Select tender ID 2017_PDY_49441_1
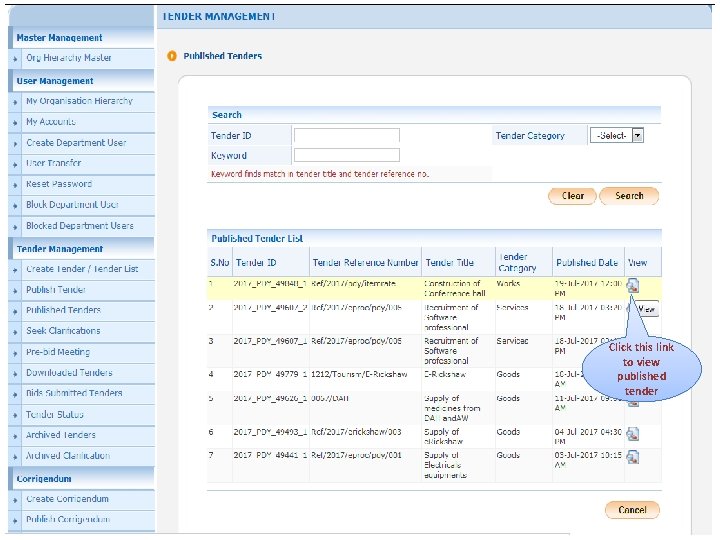 [270, 455]
